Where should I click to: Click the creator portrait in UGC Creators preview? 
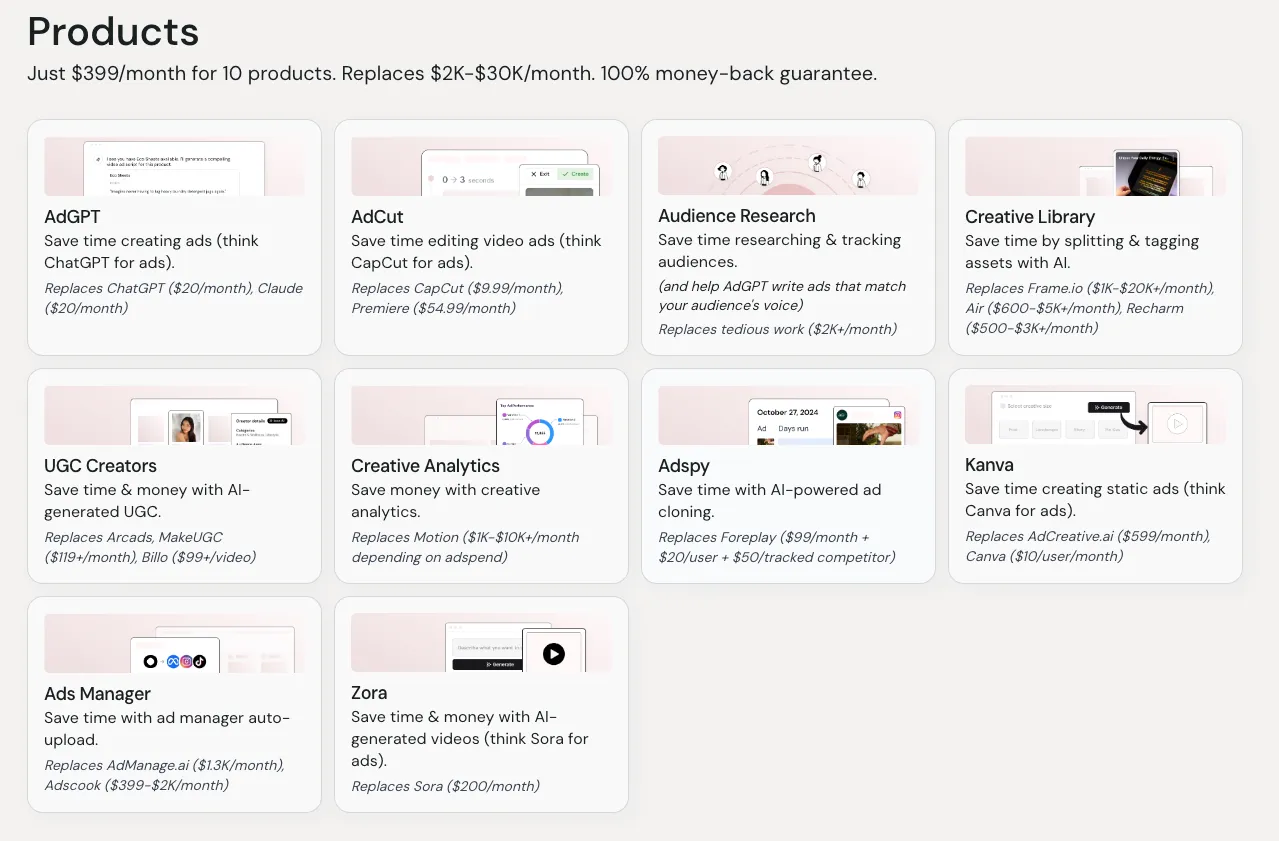pos(185,428)
